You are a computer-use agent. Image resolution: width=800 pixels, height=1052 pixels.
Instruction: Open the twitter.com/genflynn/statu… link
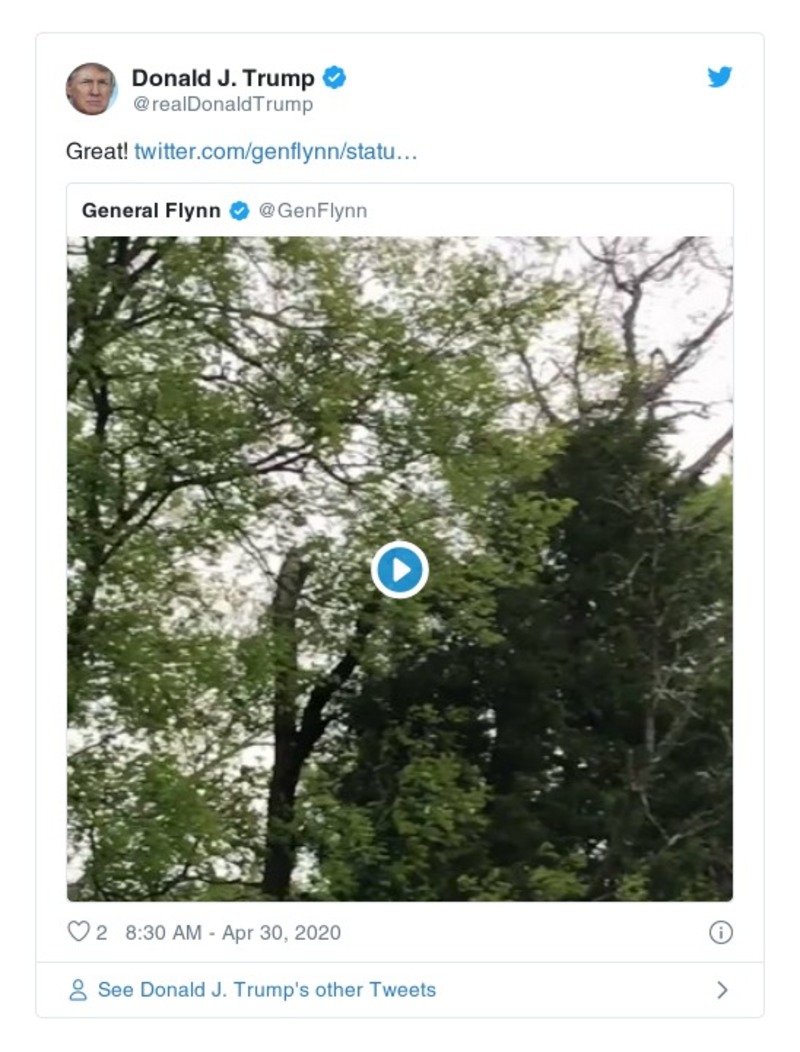[x=275, y=152]
